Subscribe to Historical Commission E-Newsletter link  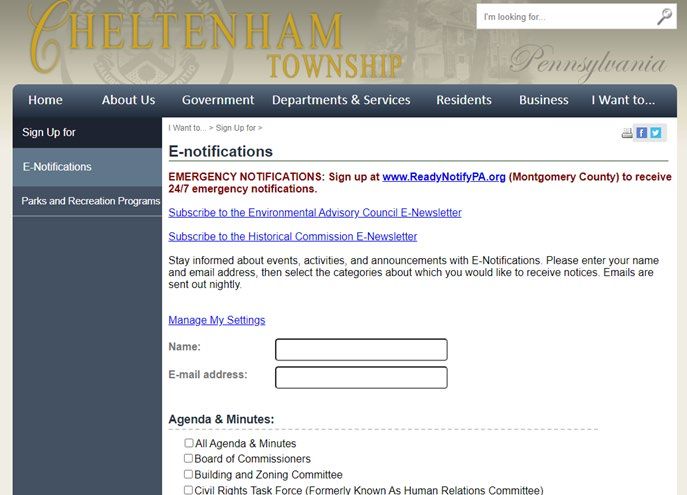293,237
